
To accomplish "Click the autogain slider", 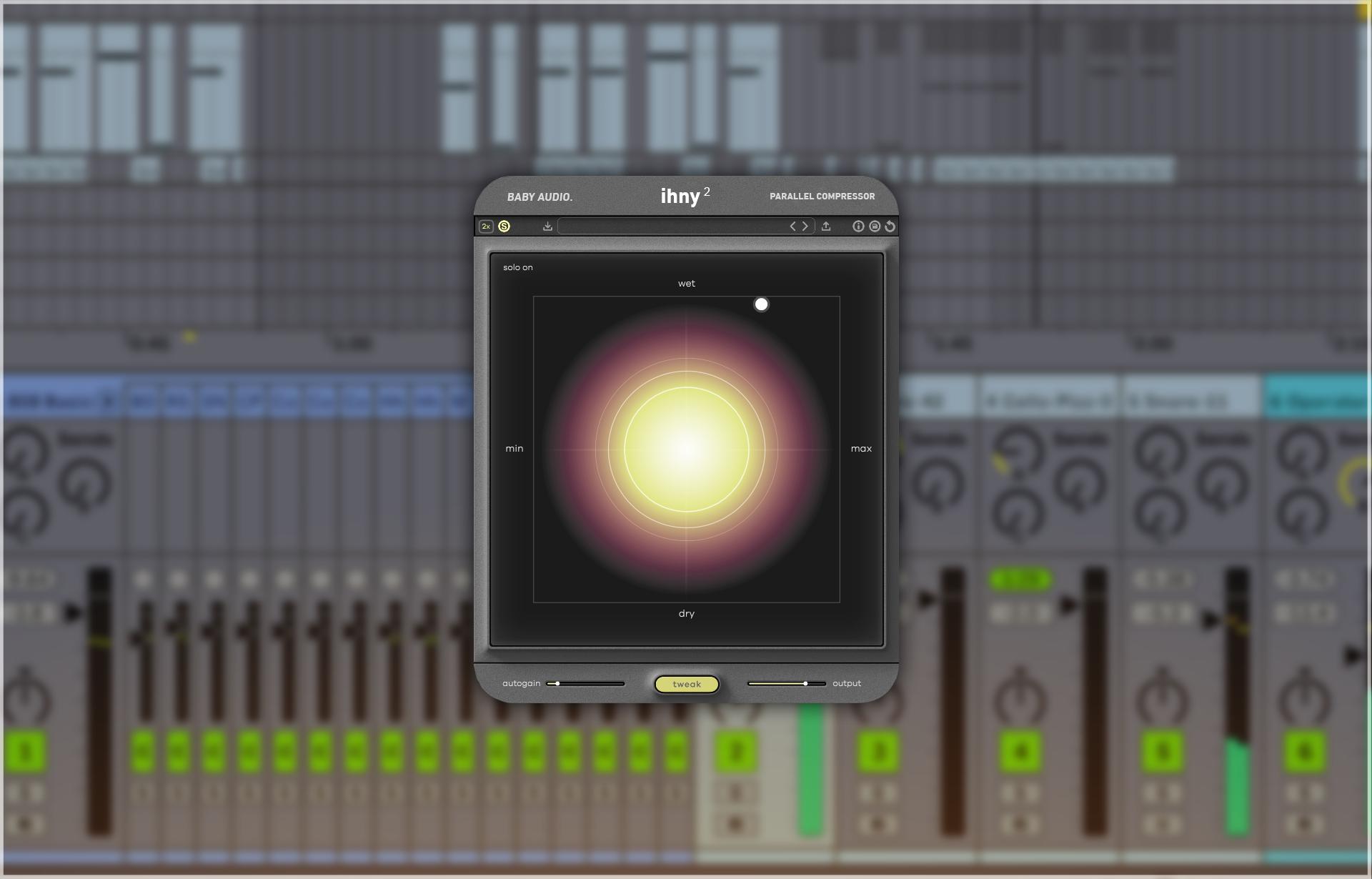I will pyautogui.click(x=585, y=684).
